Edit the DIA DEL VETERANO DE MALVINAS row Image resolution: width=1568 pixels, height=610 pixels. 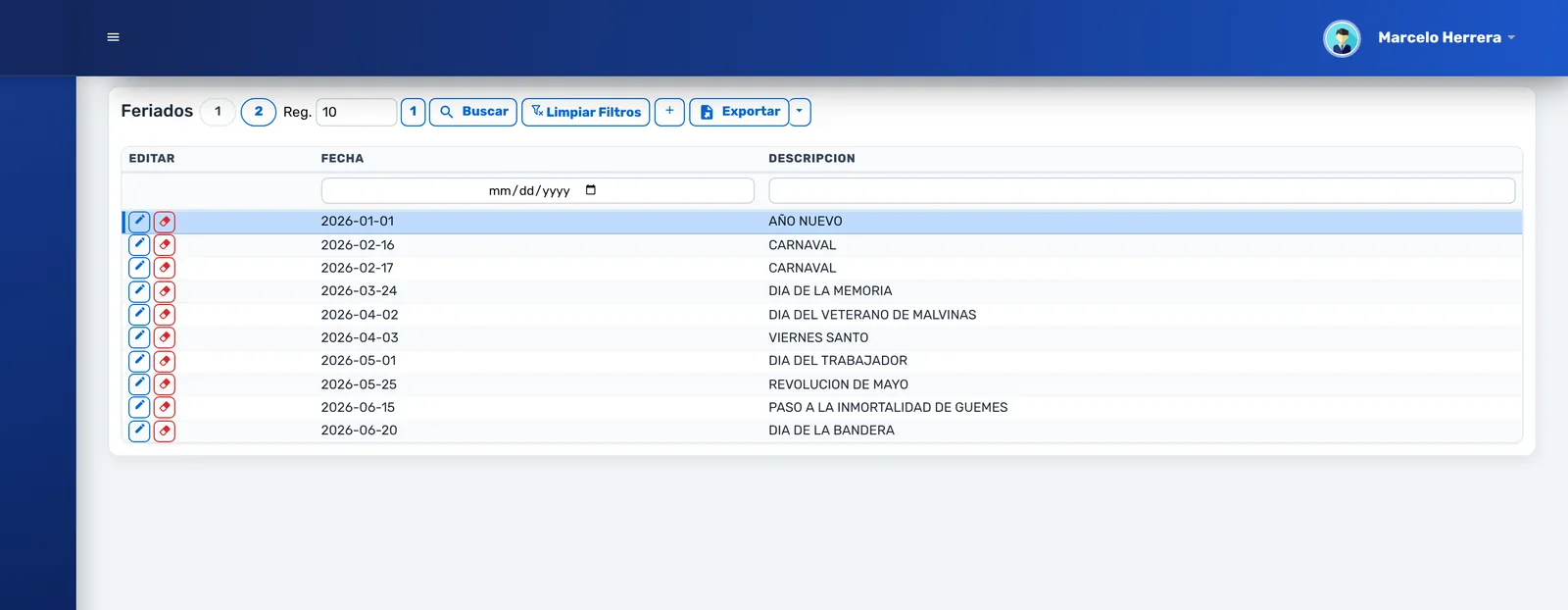(x=139, y=315)
